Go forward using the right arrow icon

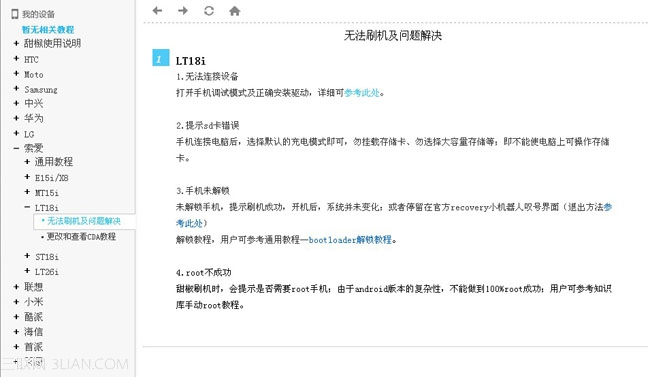(183, 11)
